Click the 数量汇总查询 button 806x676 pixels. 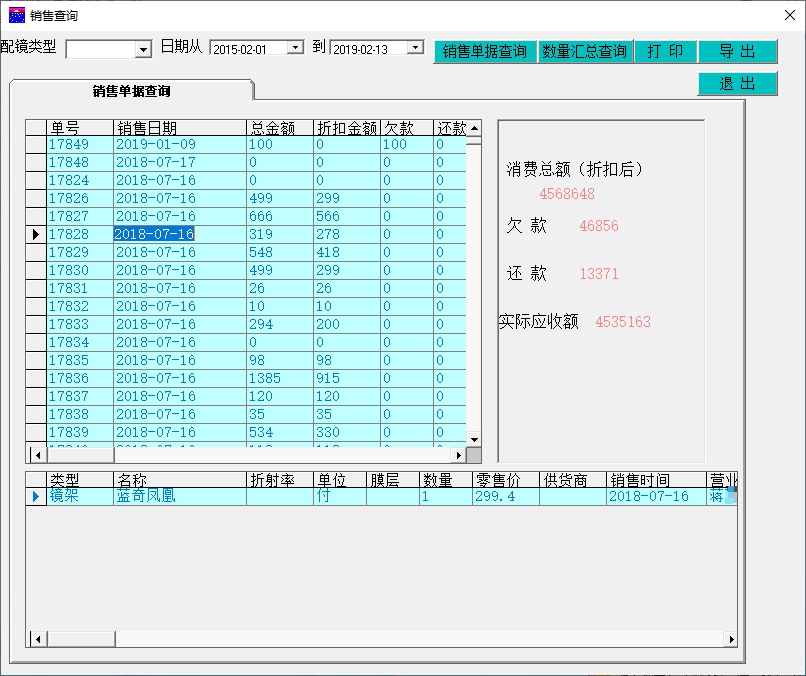pyautogui.click(x=585, y=52)
